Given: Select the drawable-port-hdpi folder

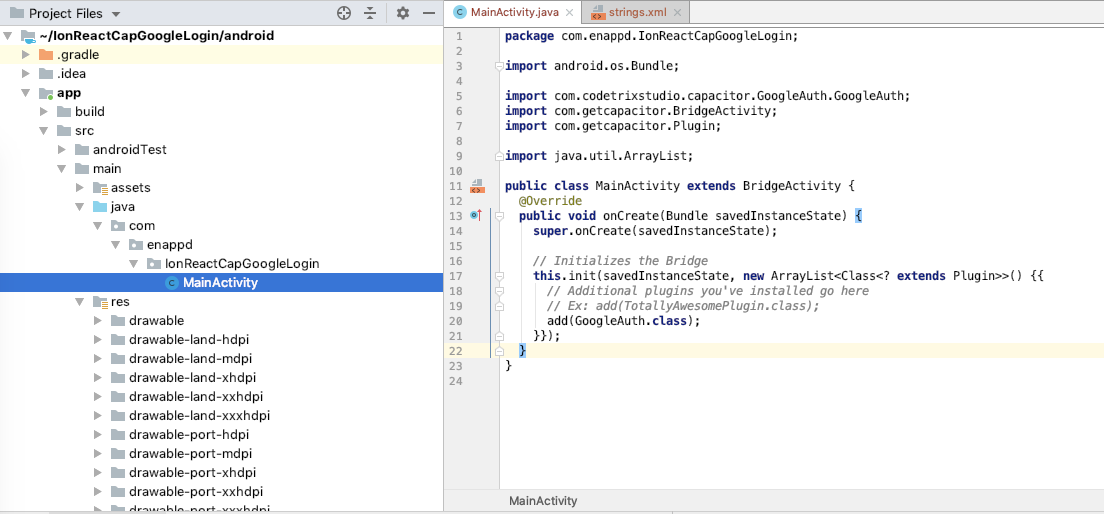Looking at the screenshot, I should point(189,435).
